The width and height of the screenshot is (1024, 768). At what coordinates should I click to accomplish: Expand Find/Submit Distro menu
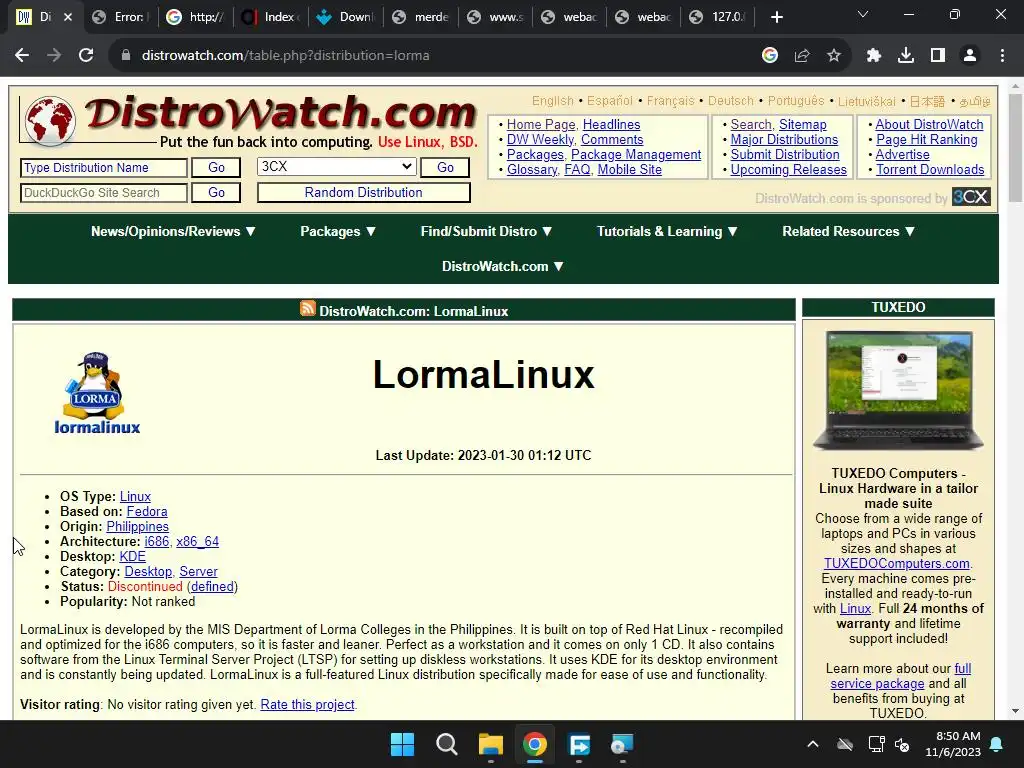coord(487,231)
